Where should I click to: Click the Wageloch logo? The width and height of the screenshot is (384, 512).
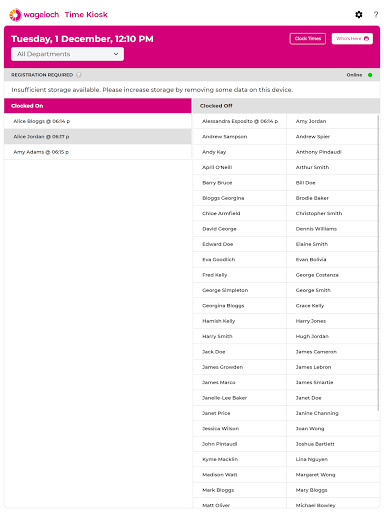click(34, 15)
